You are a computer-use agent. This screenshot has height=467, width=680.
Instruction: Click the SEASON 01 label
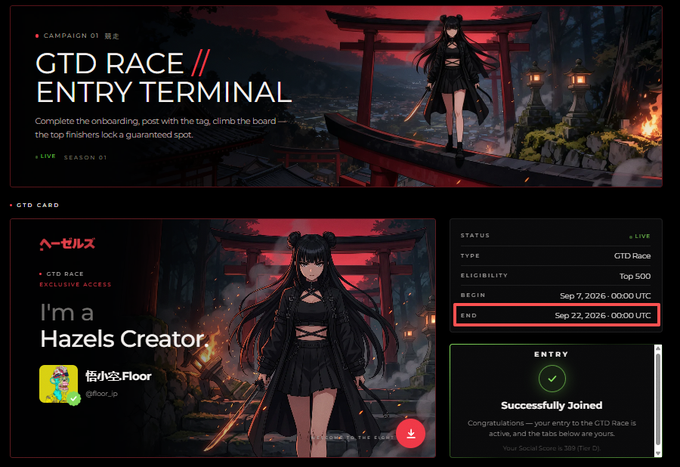tap(85, 157)
